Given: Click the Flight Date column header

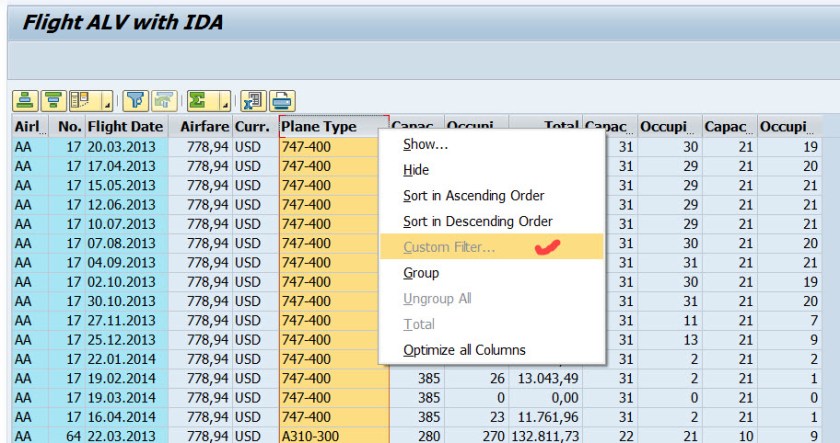Looking at the screenshot, I should (x=127, y=126).
